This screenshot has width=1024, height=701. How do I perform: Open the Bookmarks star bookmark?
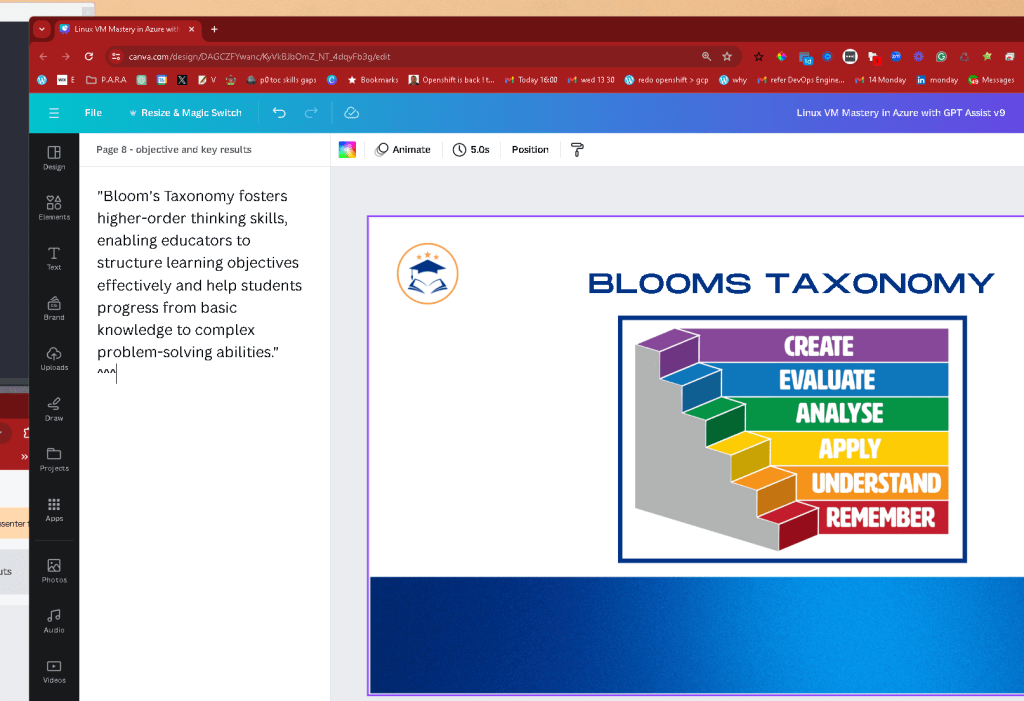(373, 80)
